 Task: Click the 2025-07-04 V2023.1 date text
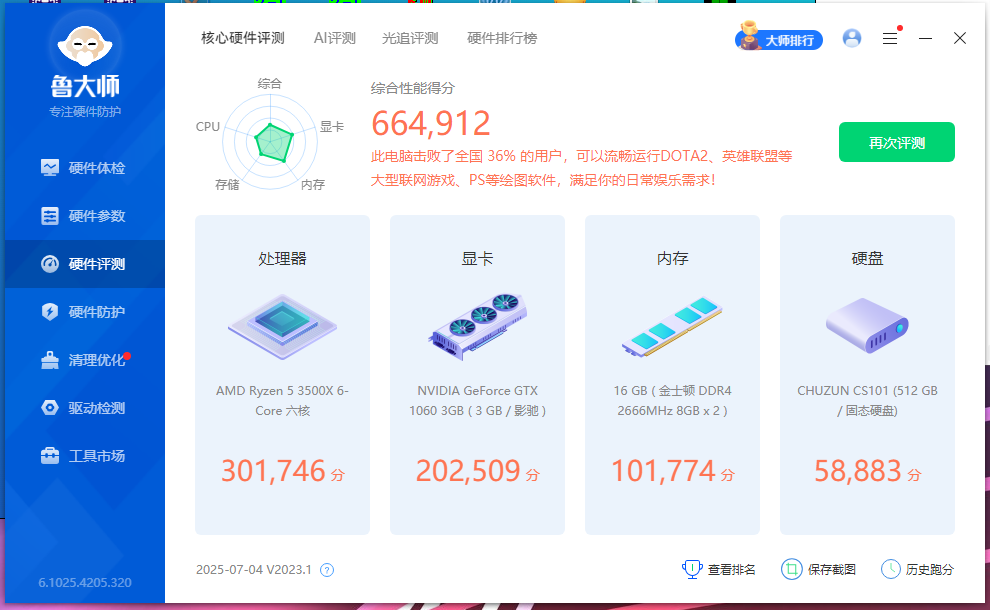(x=254, y=570)
